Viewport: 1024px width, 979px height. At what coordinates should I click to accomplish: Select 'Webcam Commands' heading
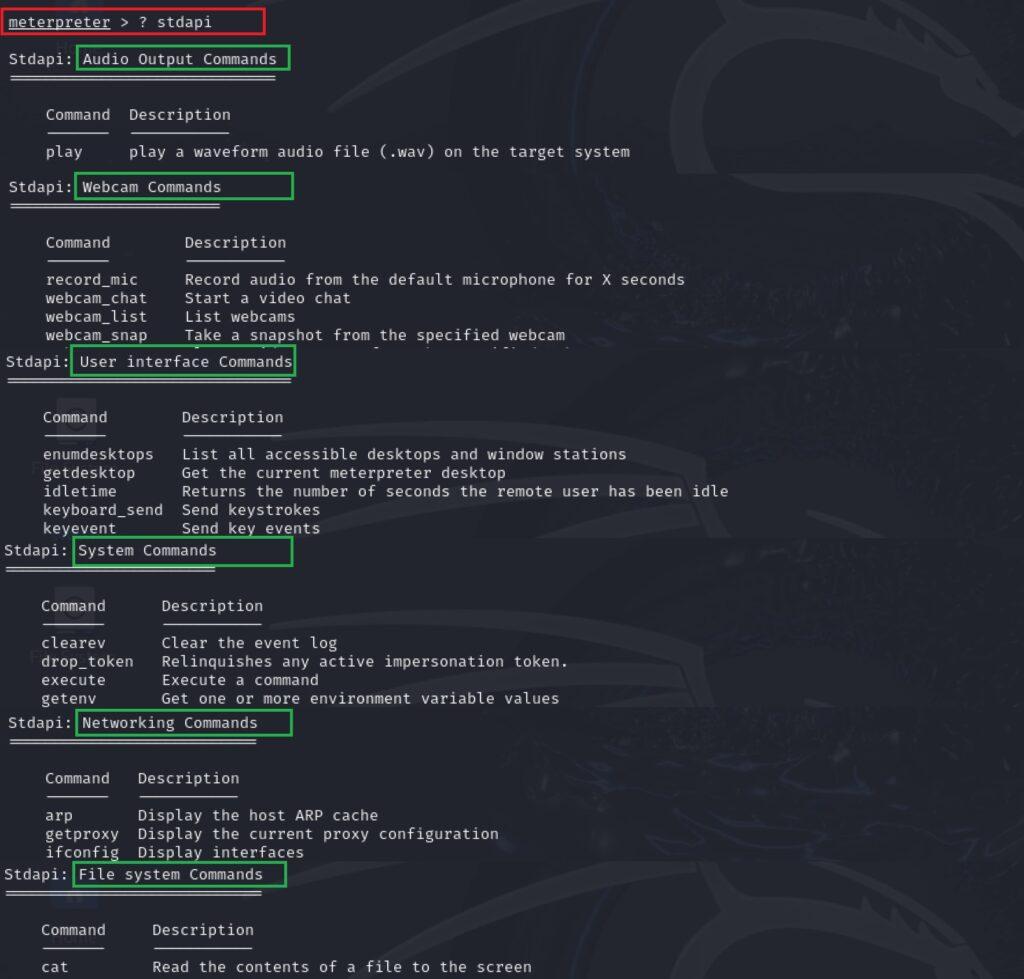point(152,187)
